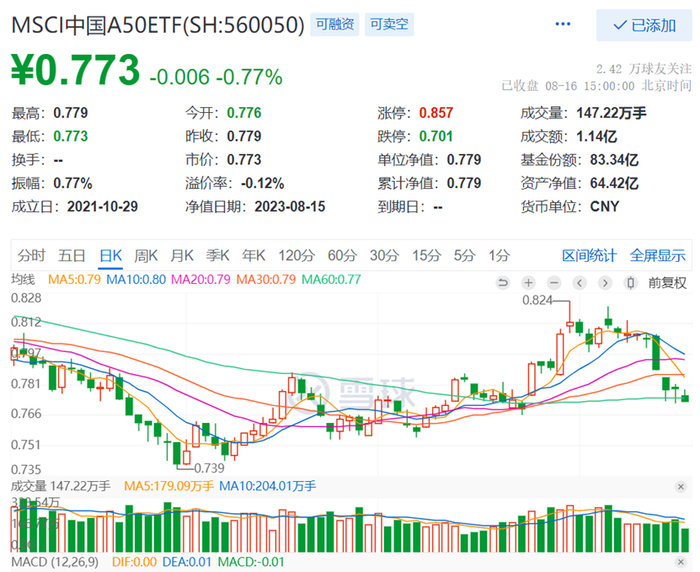
Task: Click the 可卖空 tag
Action: [x=389, y=24]
